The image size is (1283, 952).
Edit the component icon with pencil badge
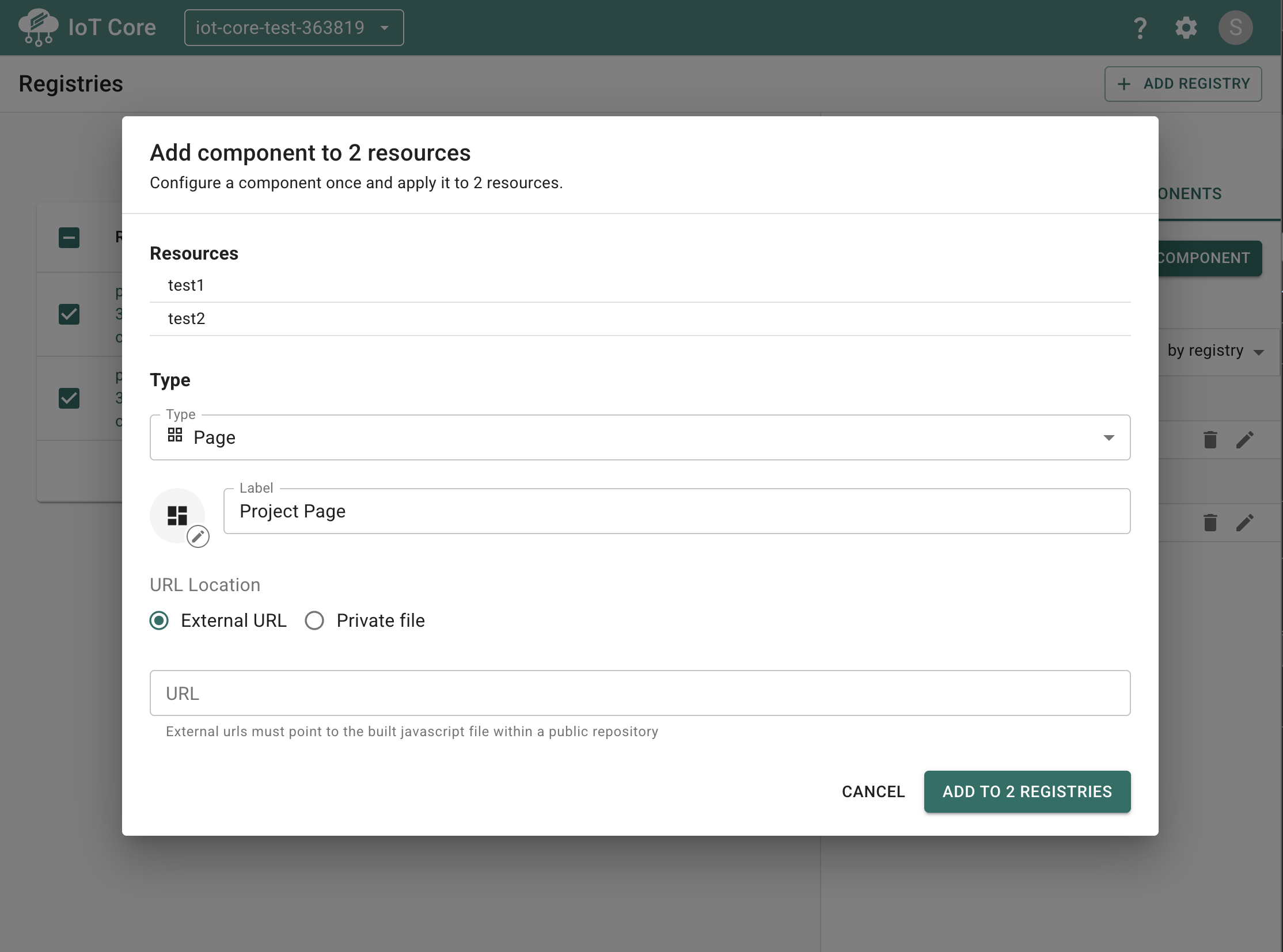coord(198,536)
